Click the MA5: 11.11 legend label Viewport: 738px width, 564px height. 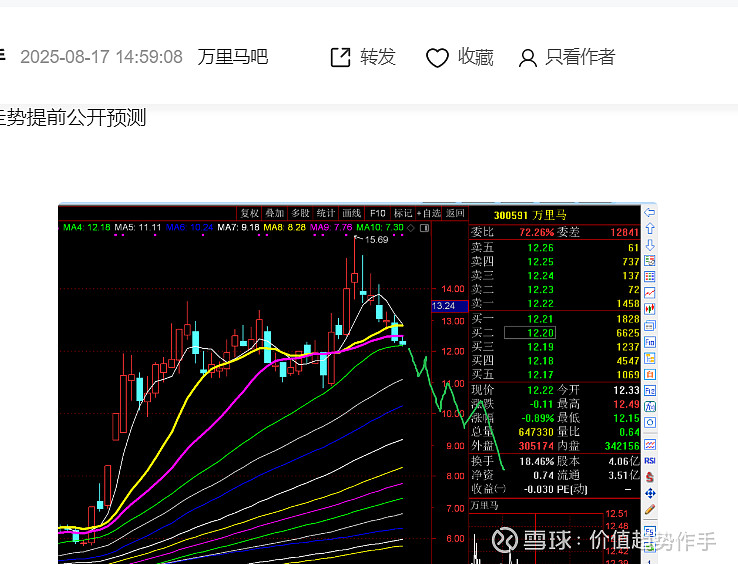coord(137,227)
